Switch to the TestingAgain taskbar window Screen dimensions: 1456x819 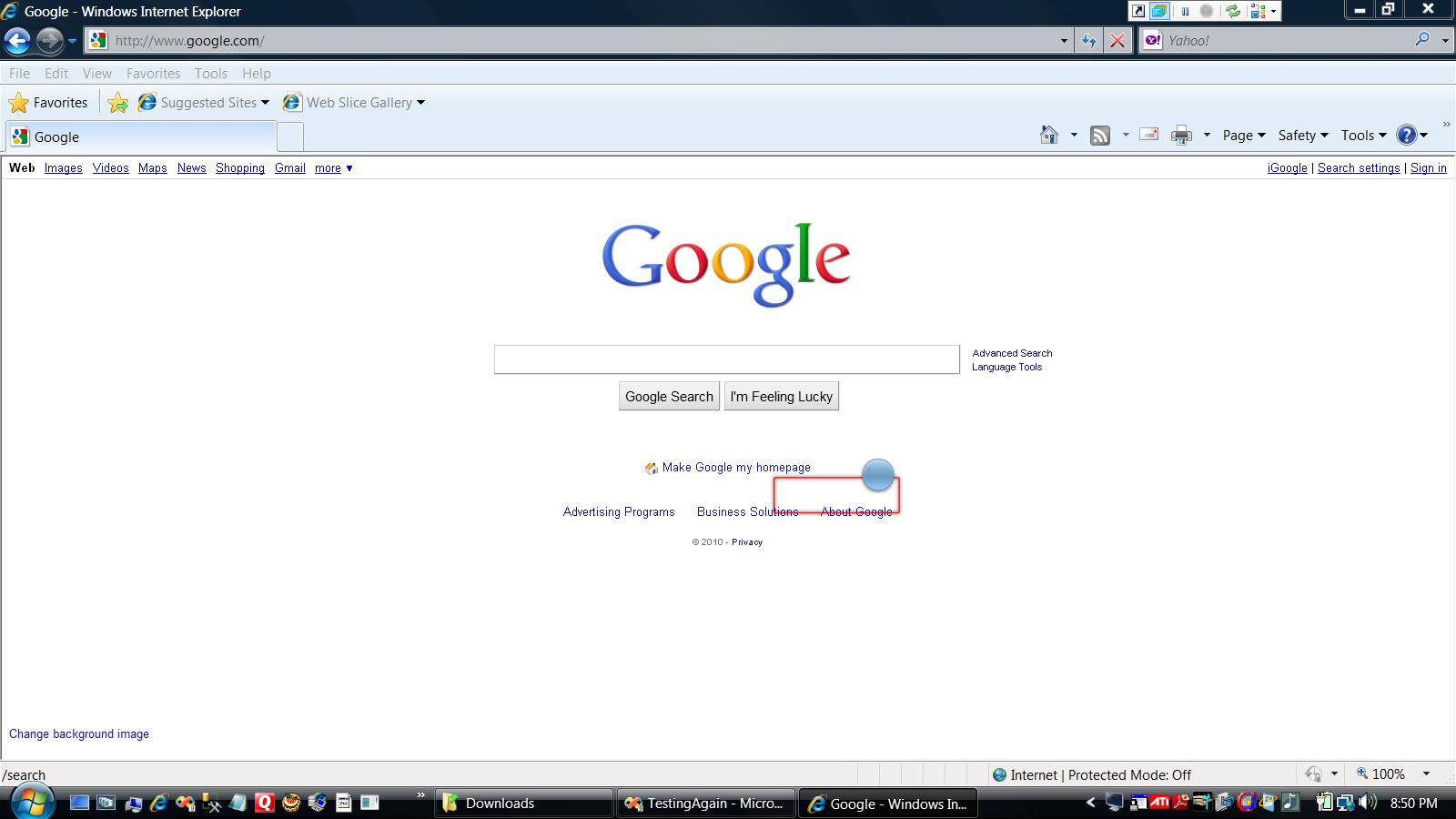pos(704,804)
